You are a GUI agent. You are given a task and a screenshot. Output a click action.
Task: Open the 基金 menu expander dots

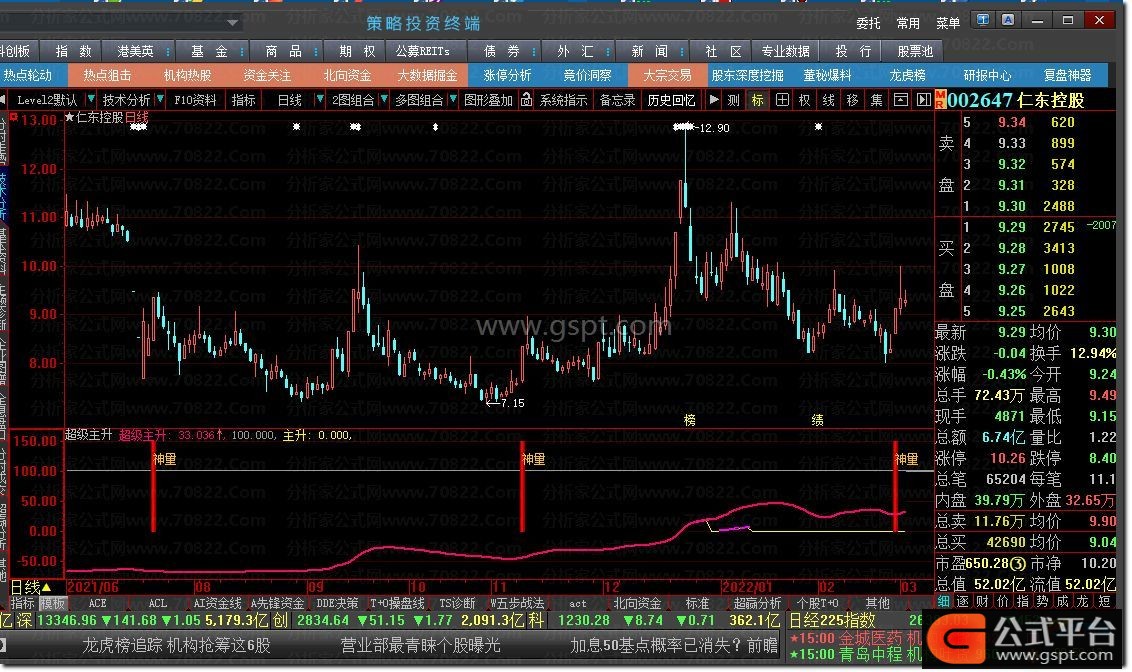tap(241, 51)
